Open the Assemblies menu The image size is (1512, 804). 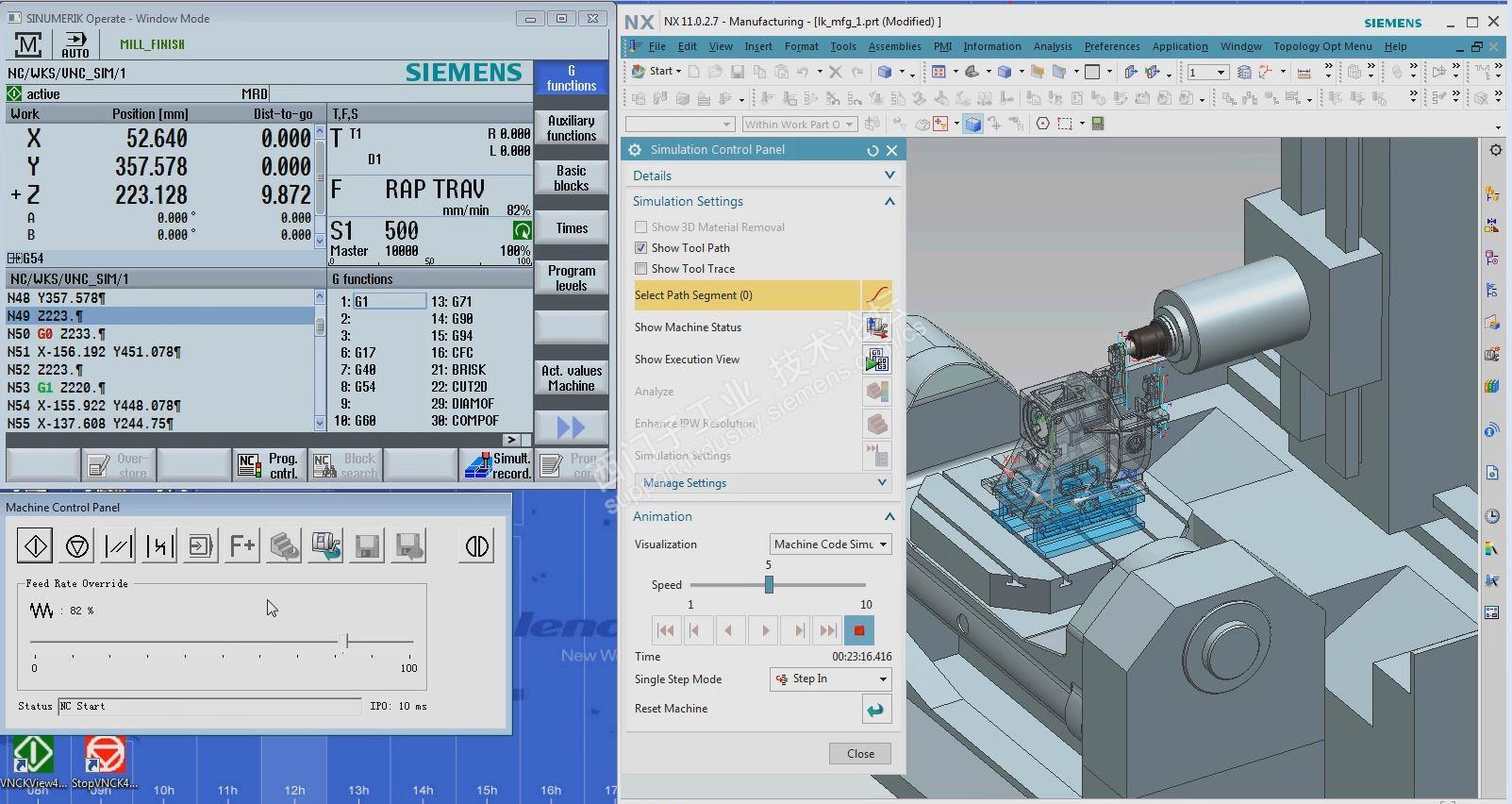894,46
